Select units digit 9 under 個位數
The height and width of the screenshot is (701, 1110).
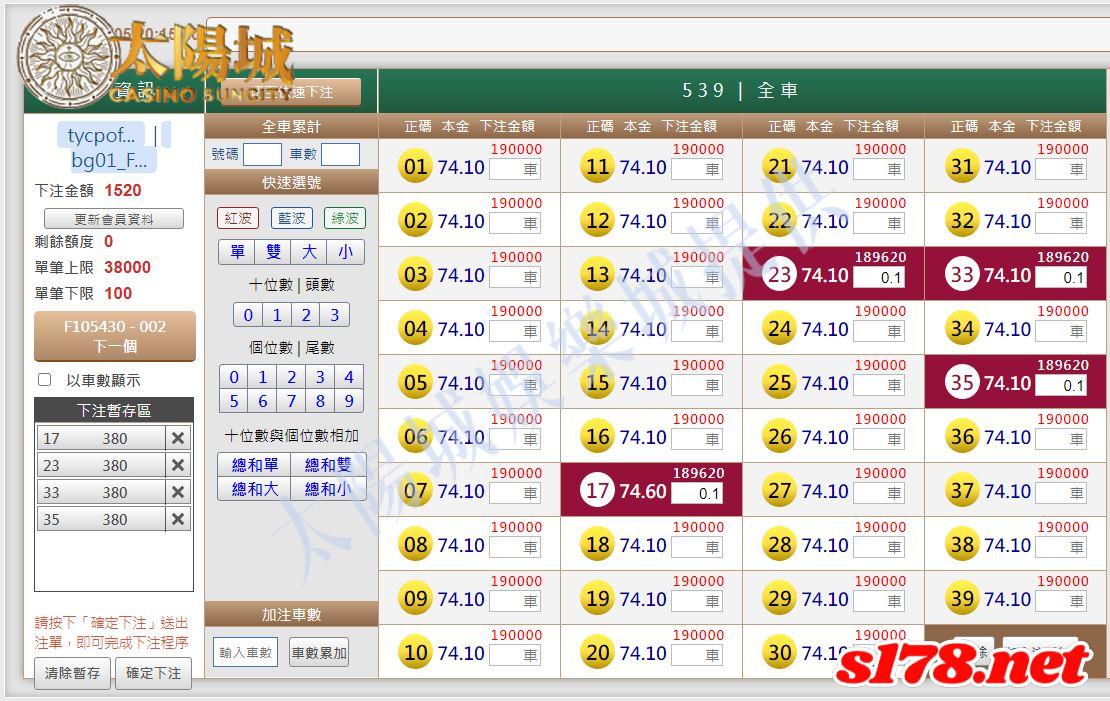point(349,401)
